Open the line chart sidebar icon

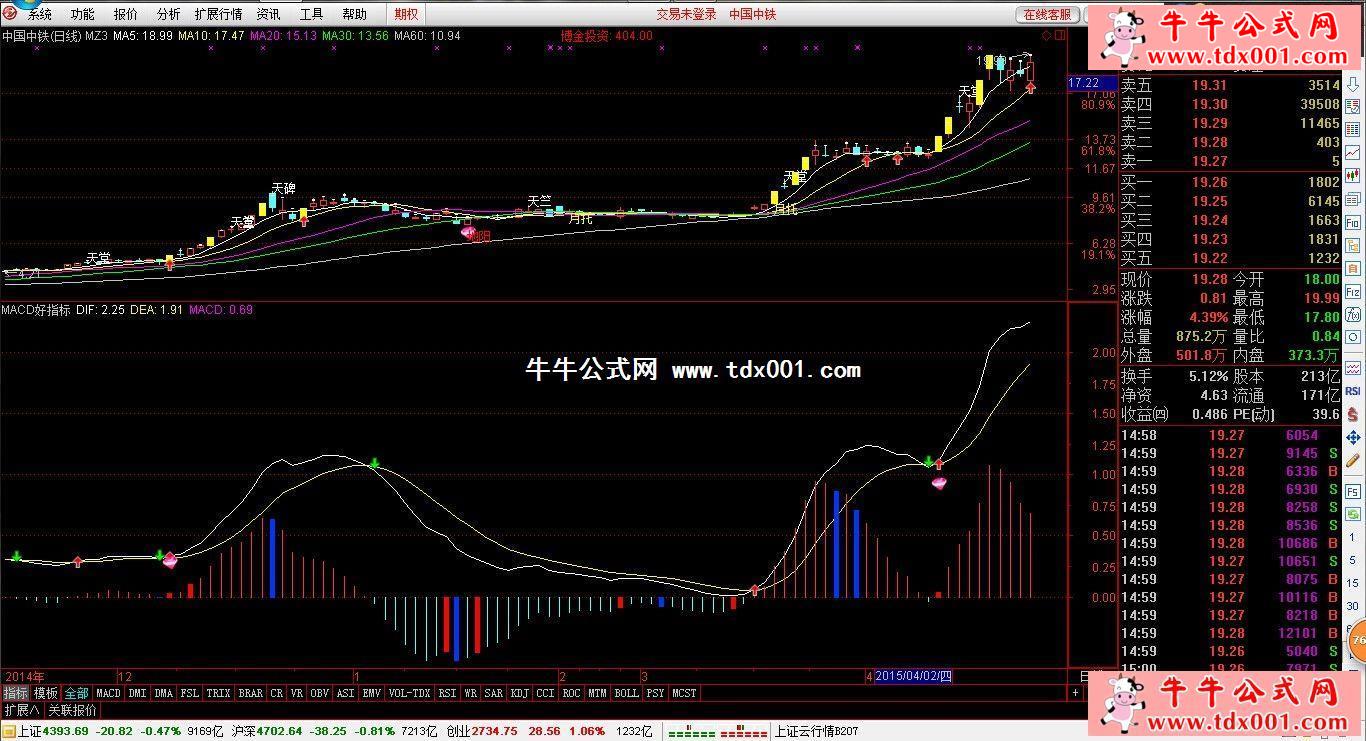point(1353,152)
